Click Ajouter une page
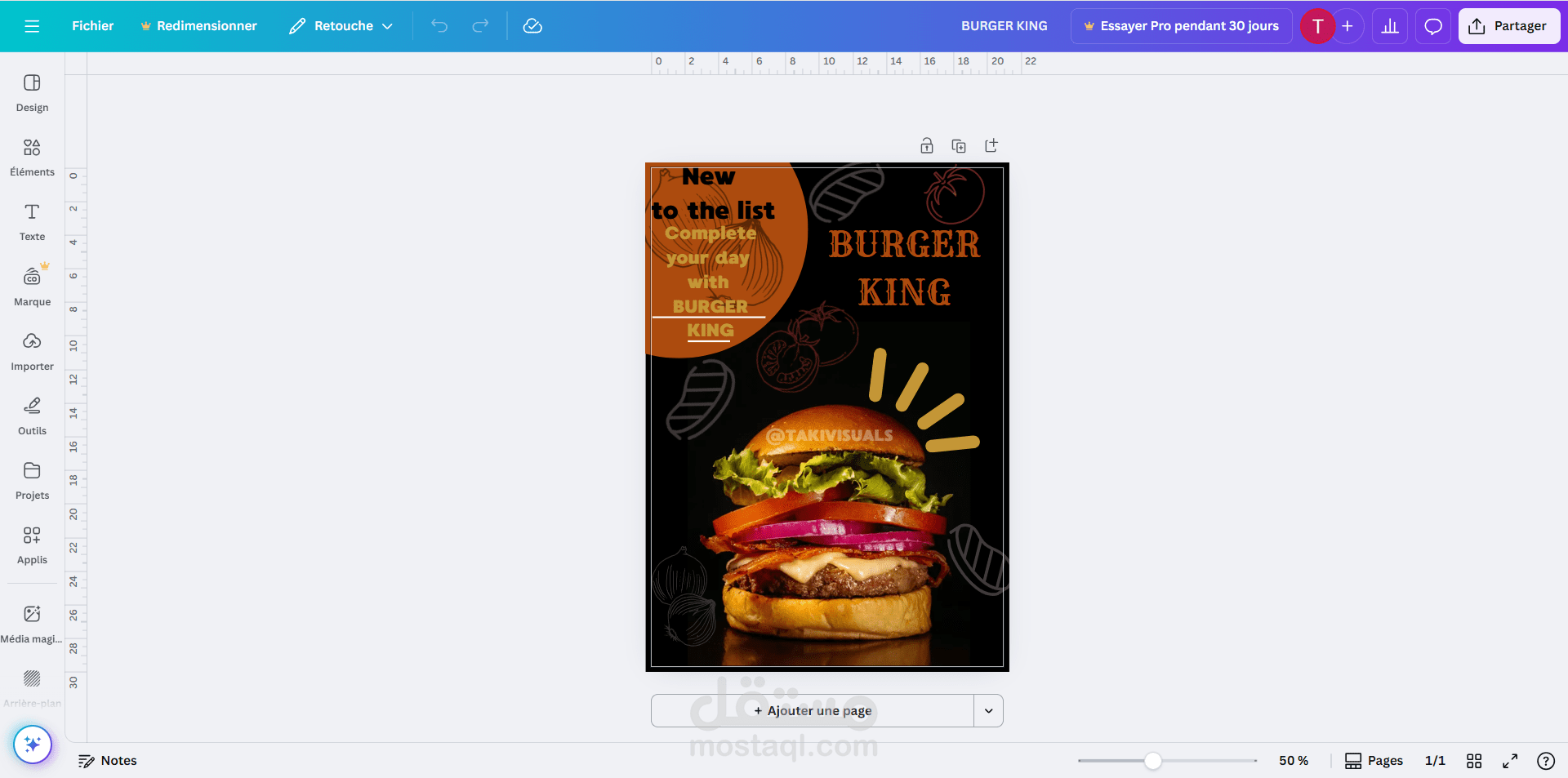1568x778 pixels. [x=813, y=710]
